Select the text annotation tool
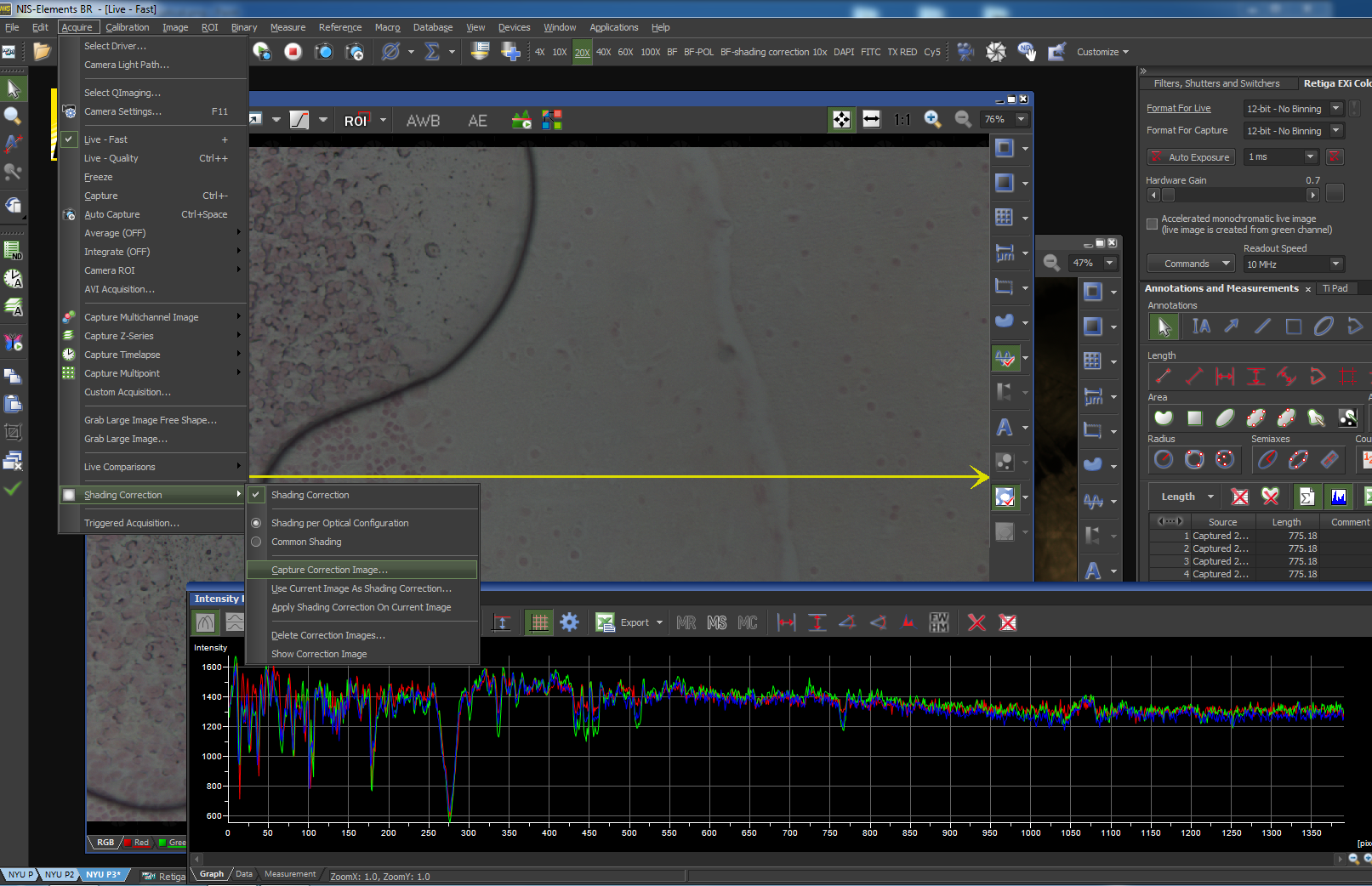Screen dimensions: 1372x886 click(x=1200, y=327)
